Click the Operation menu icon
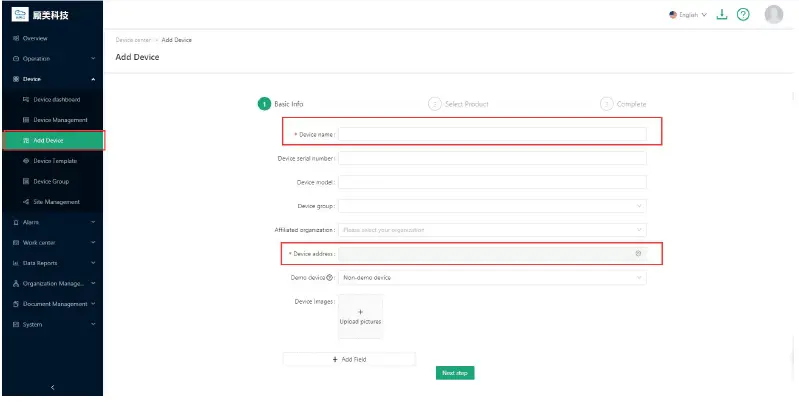Viewport: 799px width, 402px height. pyautogui.click(x=16, y=59)
